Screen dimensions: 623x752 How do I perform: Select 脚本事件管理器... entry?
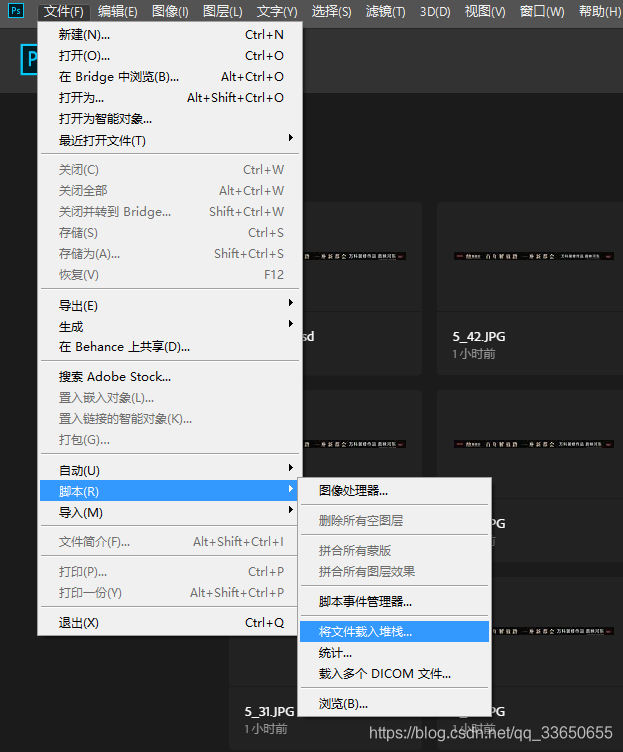[x=394, y=601]
